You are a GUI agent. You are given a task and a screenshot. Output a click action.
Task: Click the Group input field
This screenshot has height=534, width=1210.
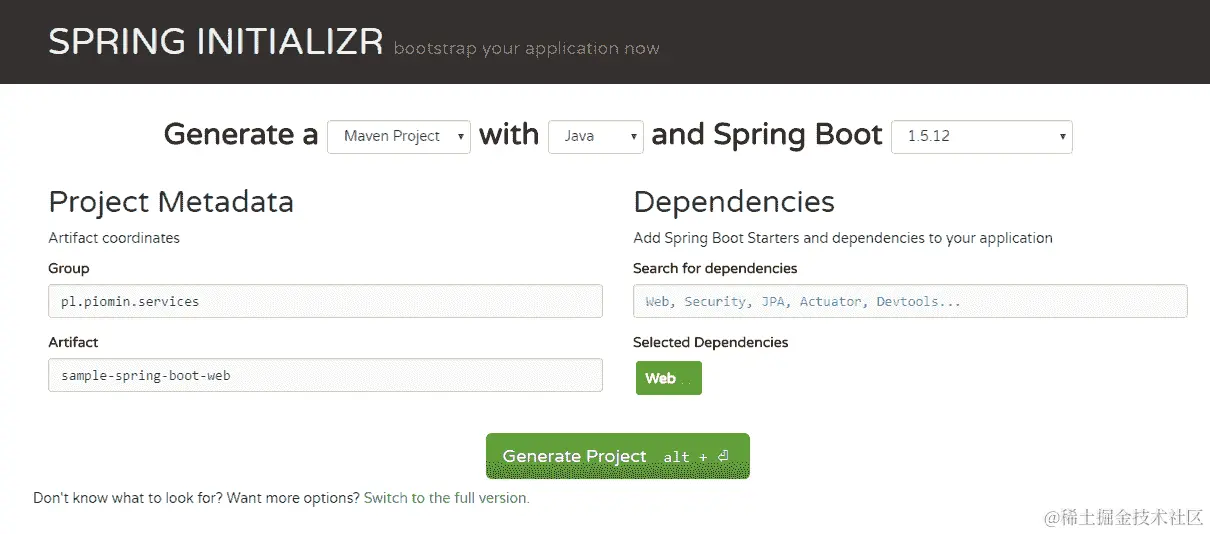click(x=325, y=301)
